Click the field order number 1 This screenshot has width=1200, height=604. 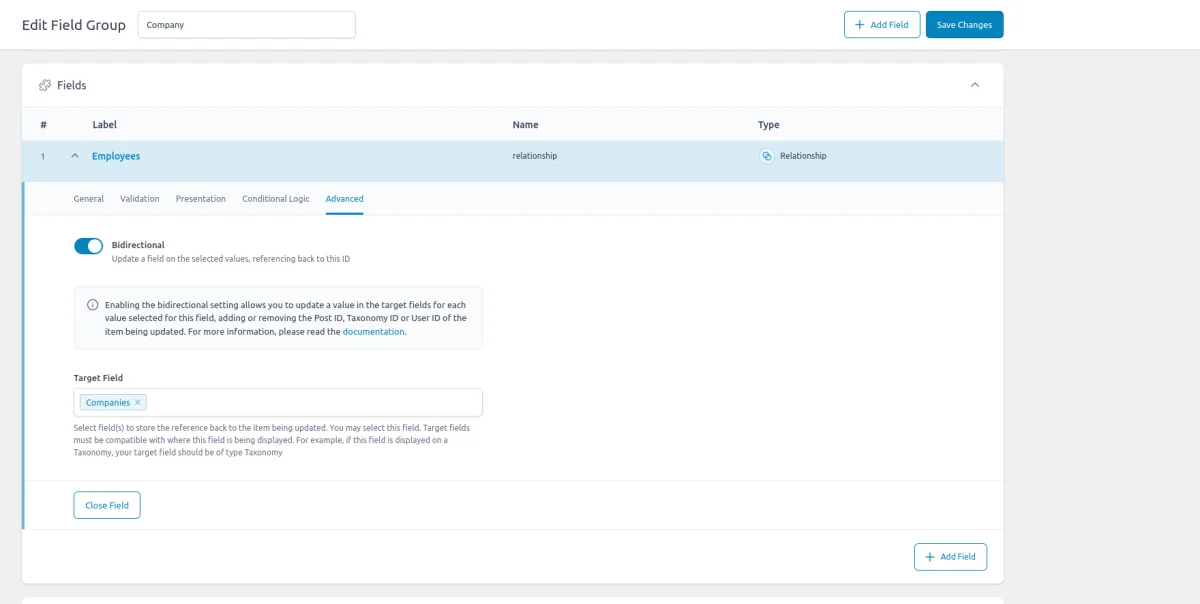(x=43, y=156)
